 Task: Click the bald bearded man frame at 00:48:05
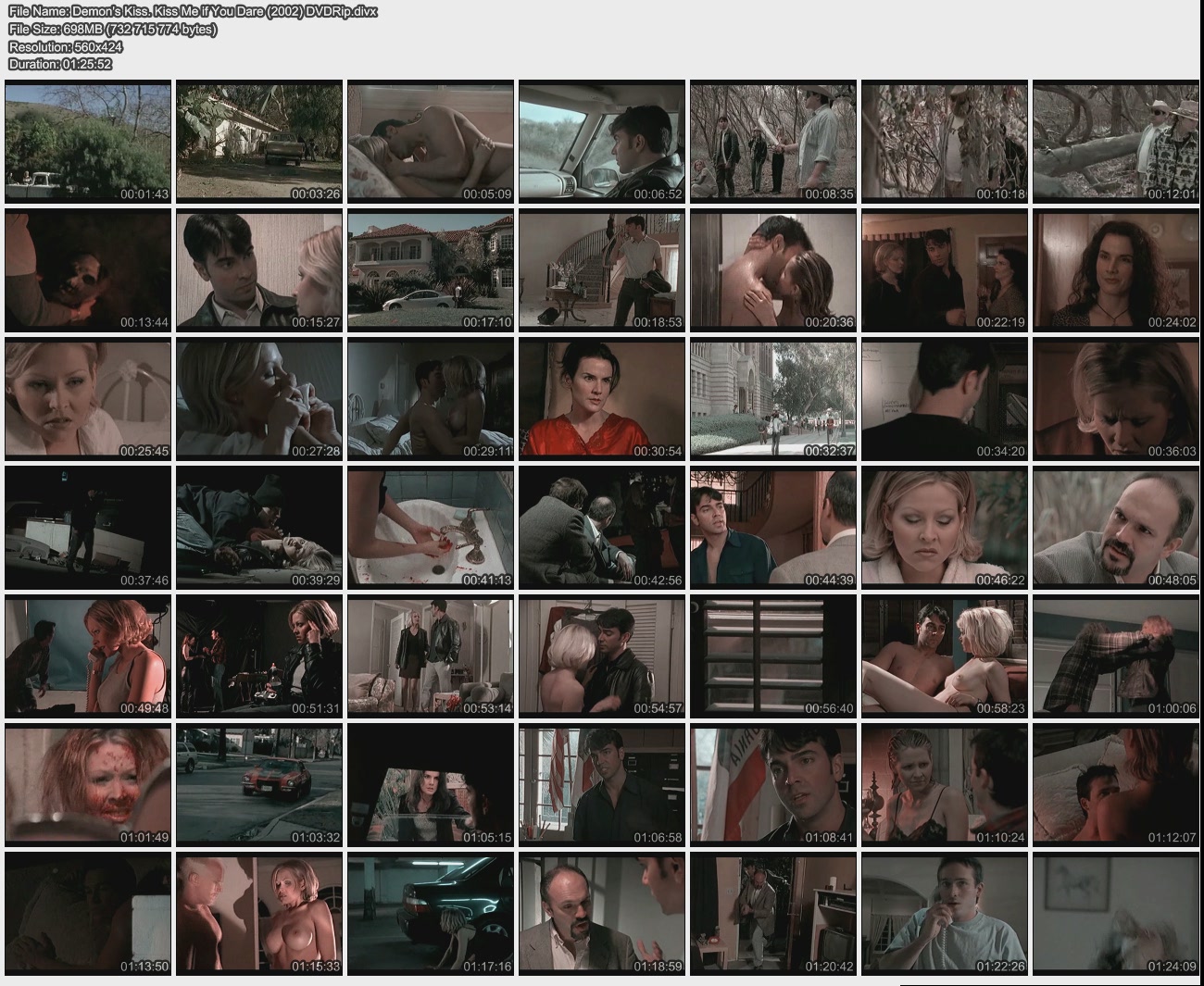pos(1116,529)
